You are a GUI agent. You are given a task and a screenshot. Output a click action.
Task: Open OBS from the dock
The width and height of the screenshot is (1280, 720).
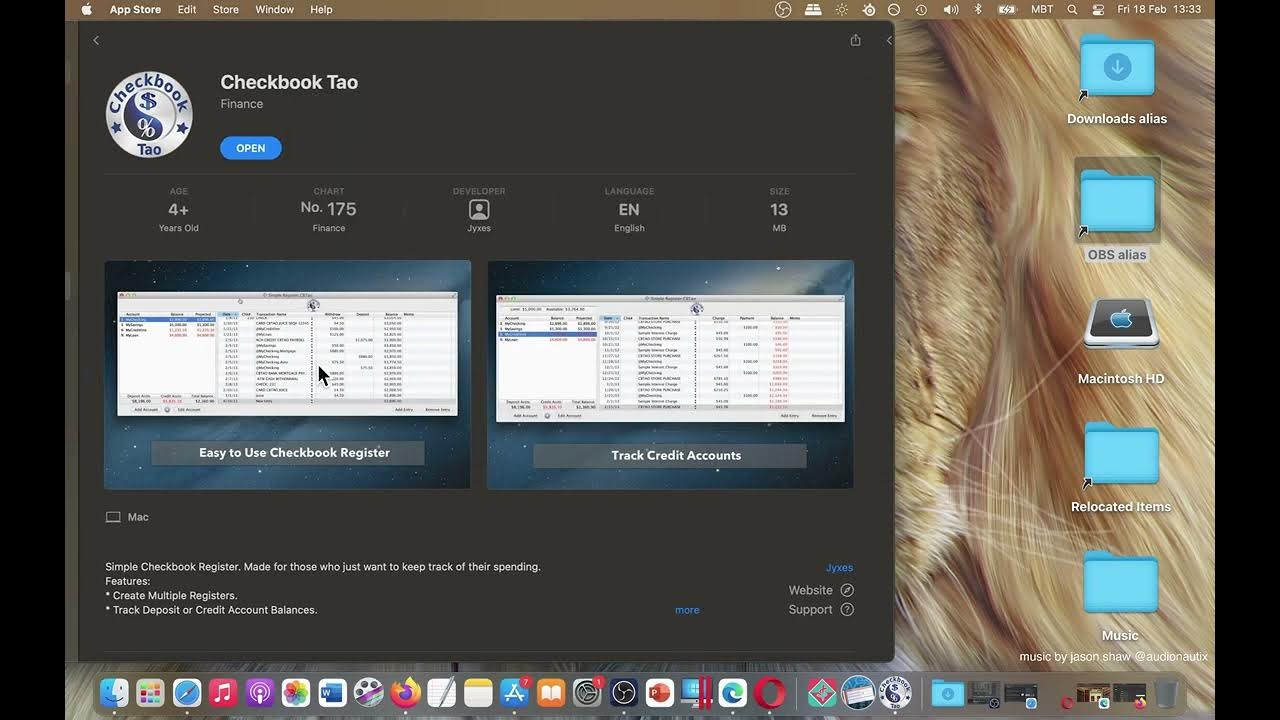(623, 693)
